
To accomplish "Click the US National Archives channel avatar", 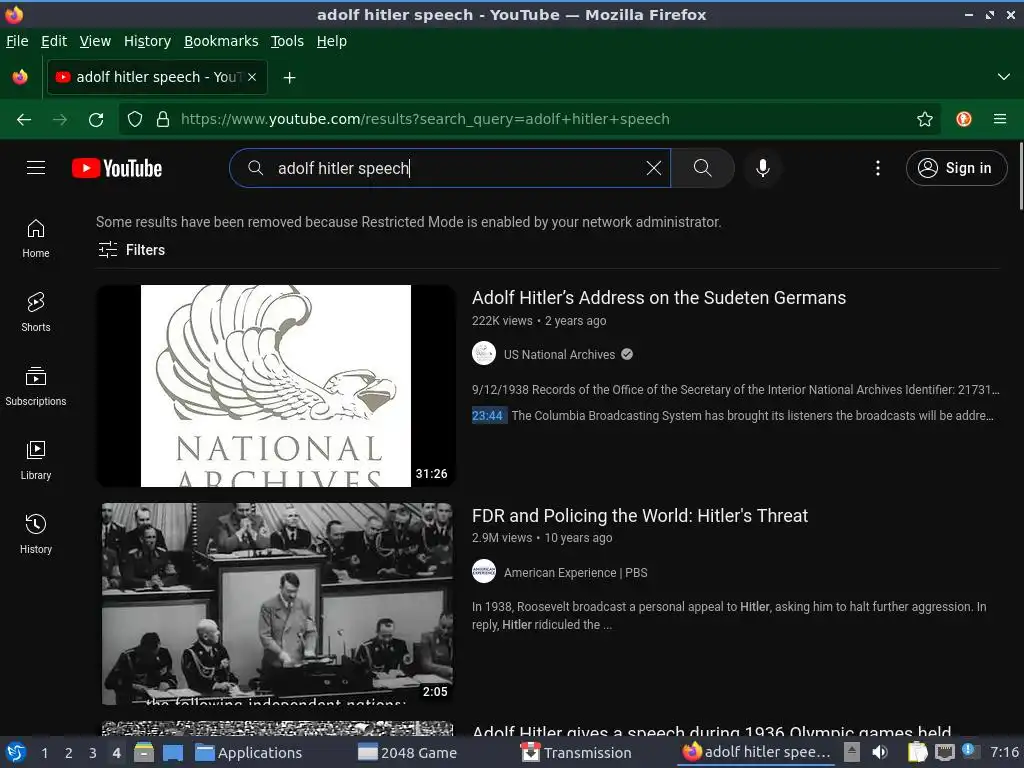I will [484, 354].
